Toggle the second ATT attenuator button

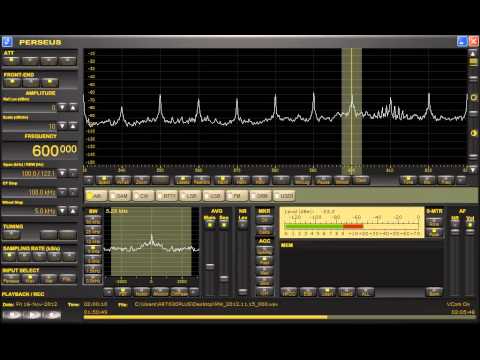(x=30, y=61)
